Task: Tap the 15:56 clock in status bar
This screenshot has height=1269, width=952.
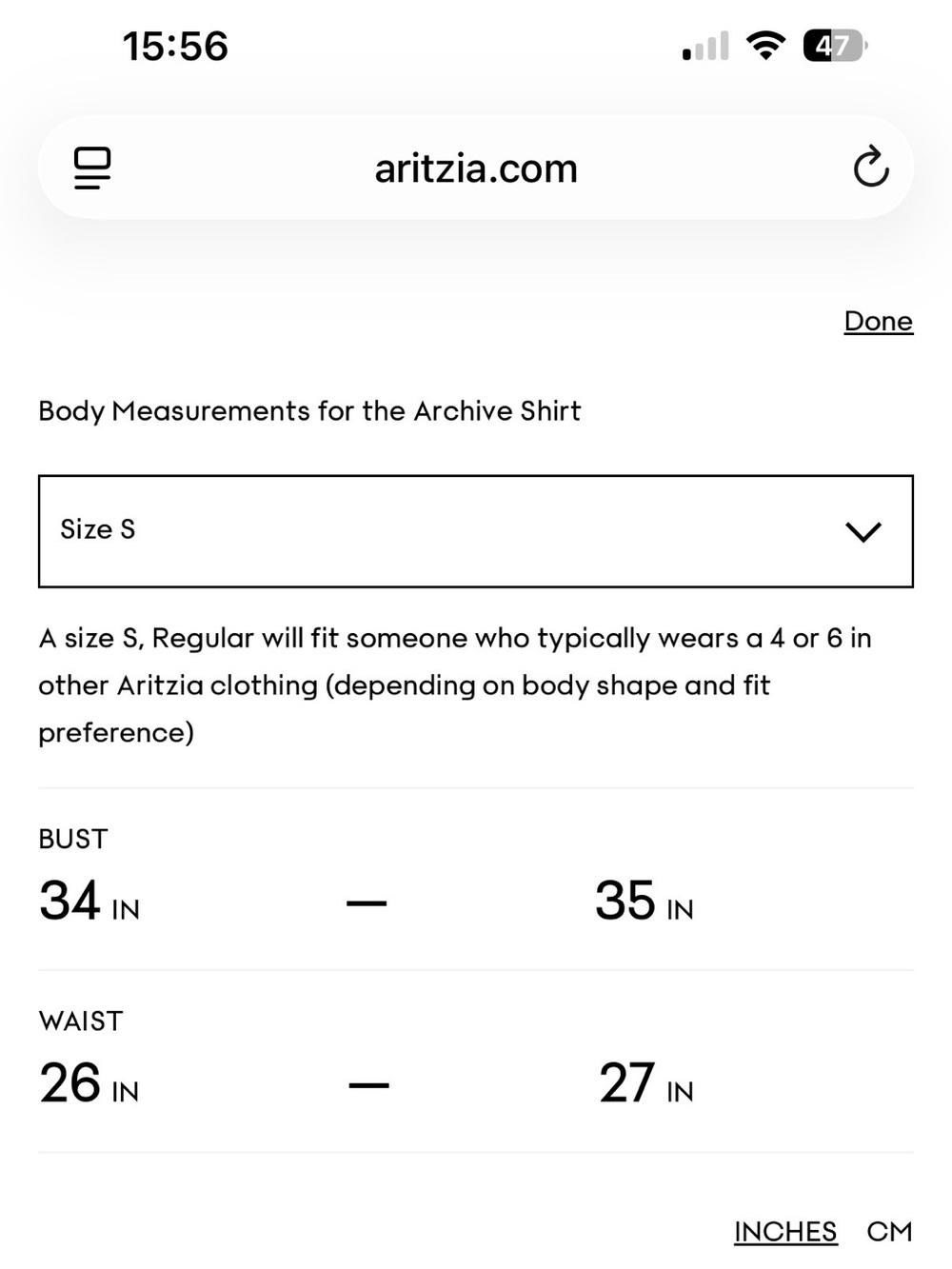Action: tap(175, 46)
